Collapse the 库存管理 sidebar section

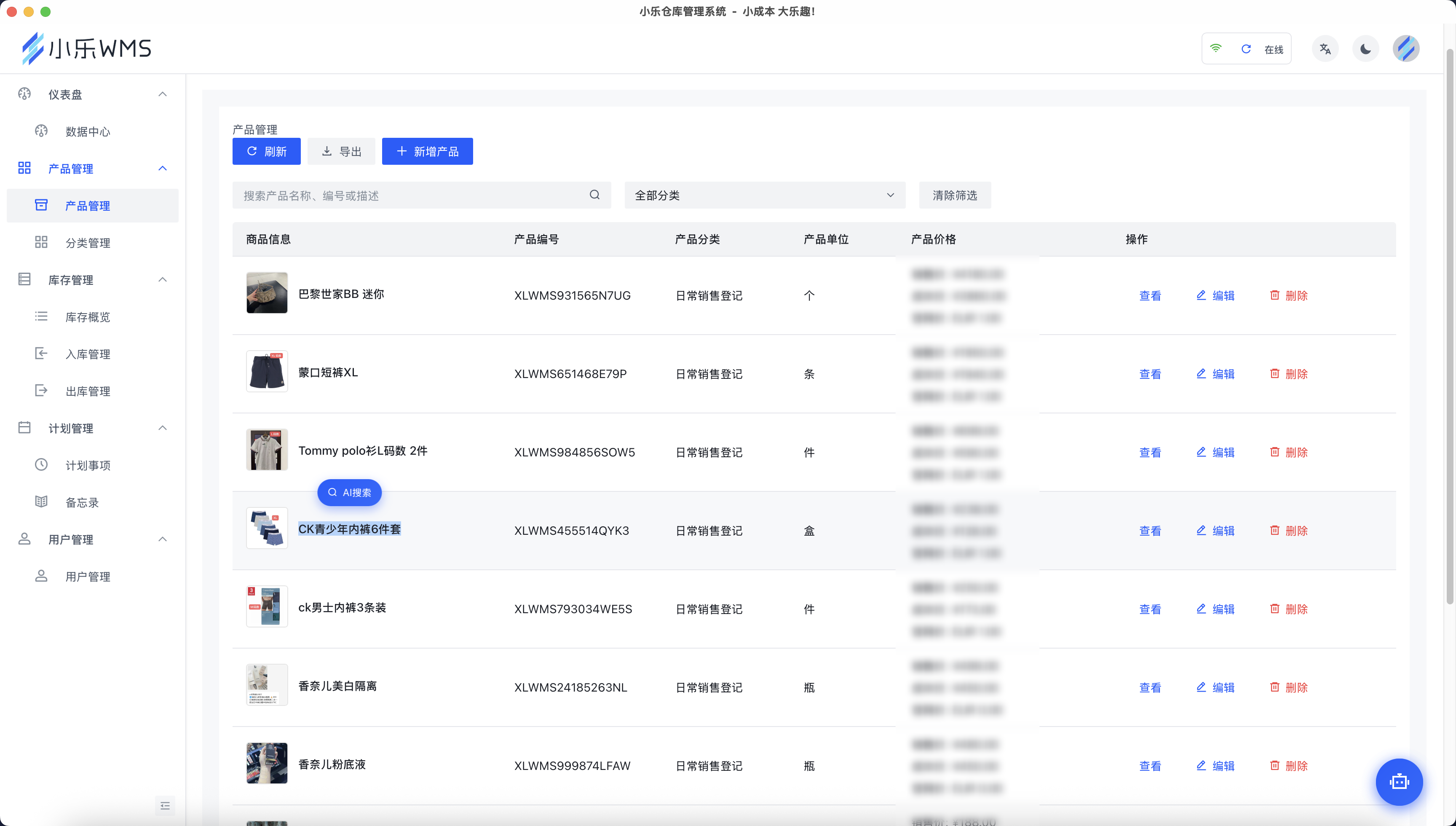[x=162, y=280]
